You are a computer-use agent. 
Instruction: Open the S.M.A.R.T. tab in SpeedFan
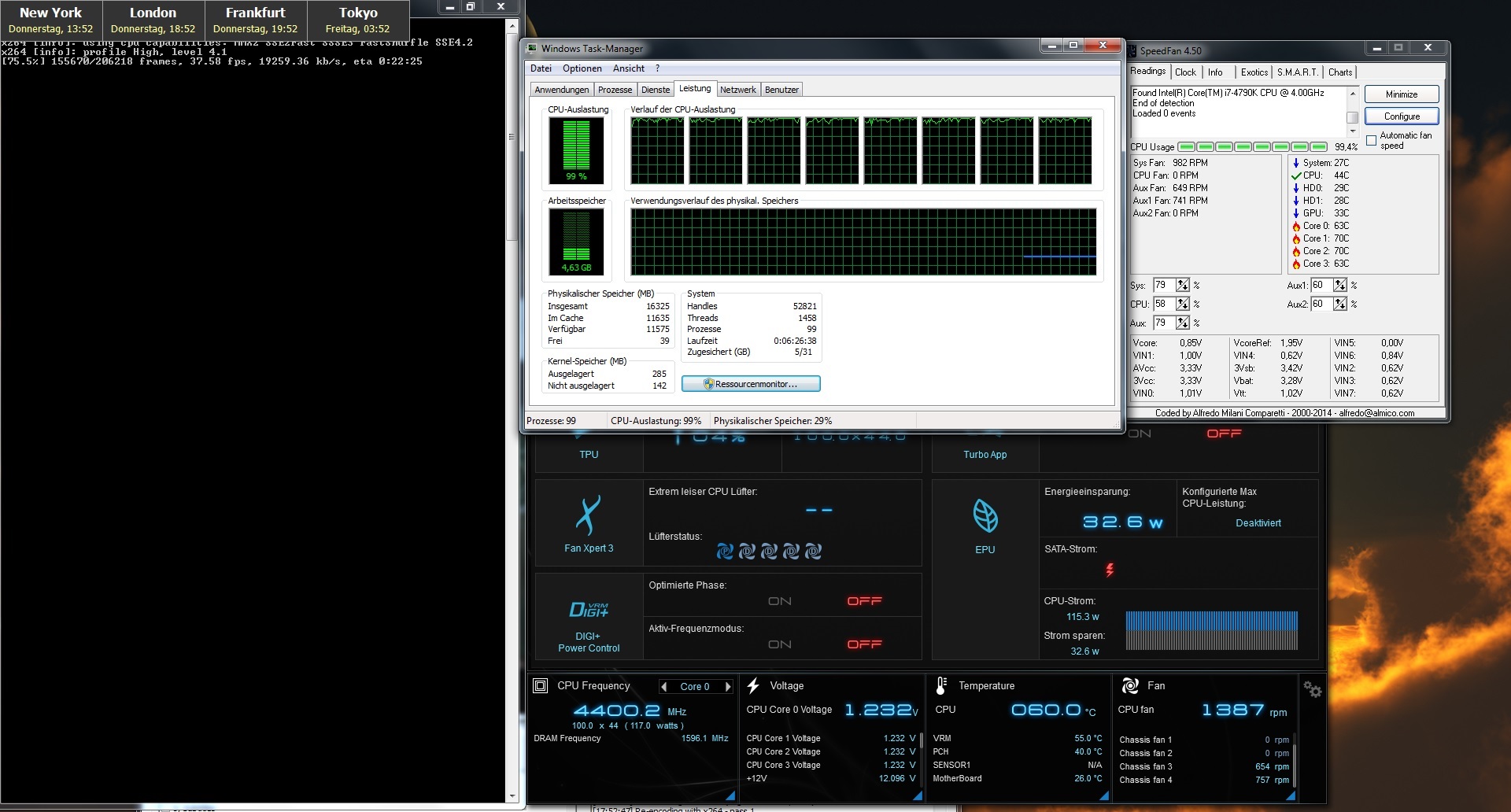tap(1297, 72)
